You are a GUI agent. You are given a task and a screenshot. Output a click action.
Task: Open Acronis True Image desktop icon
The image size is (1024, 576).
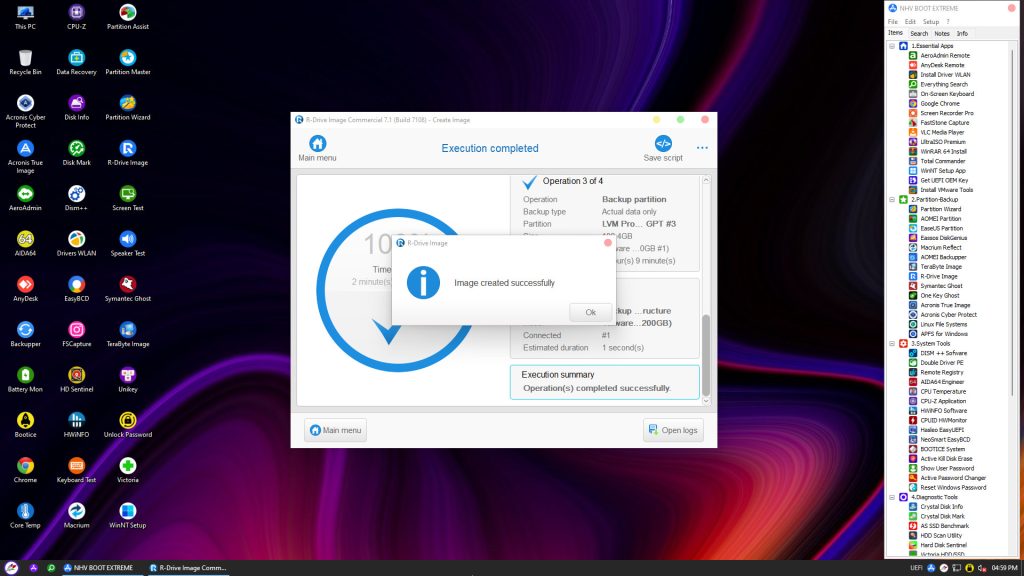[25, 157]
